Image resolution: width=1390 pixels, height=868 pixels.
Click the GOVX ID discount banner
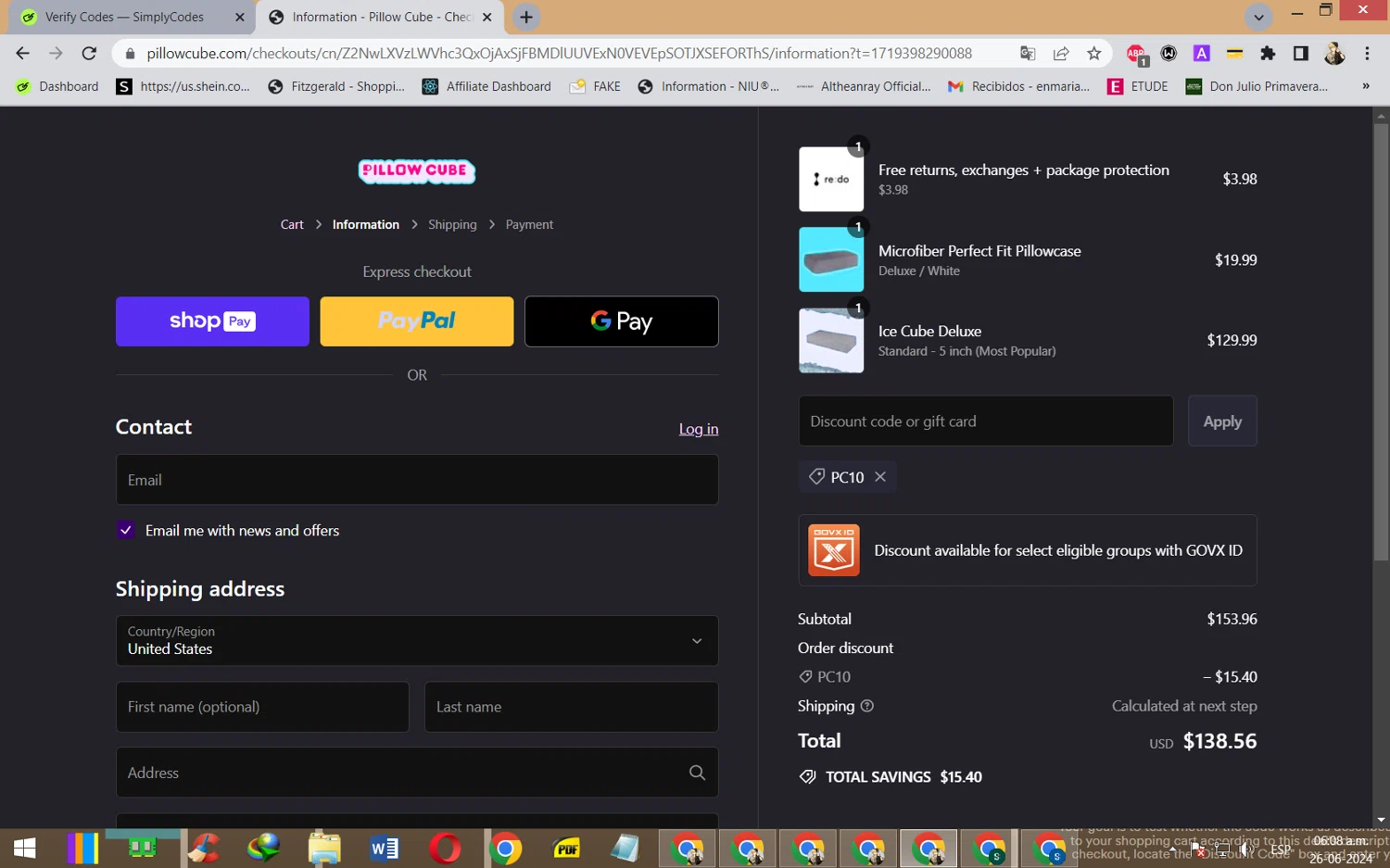pos(1028,550)
